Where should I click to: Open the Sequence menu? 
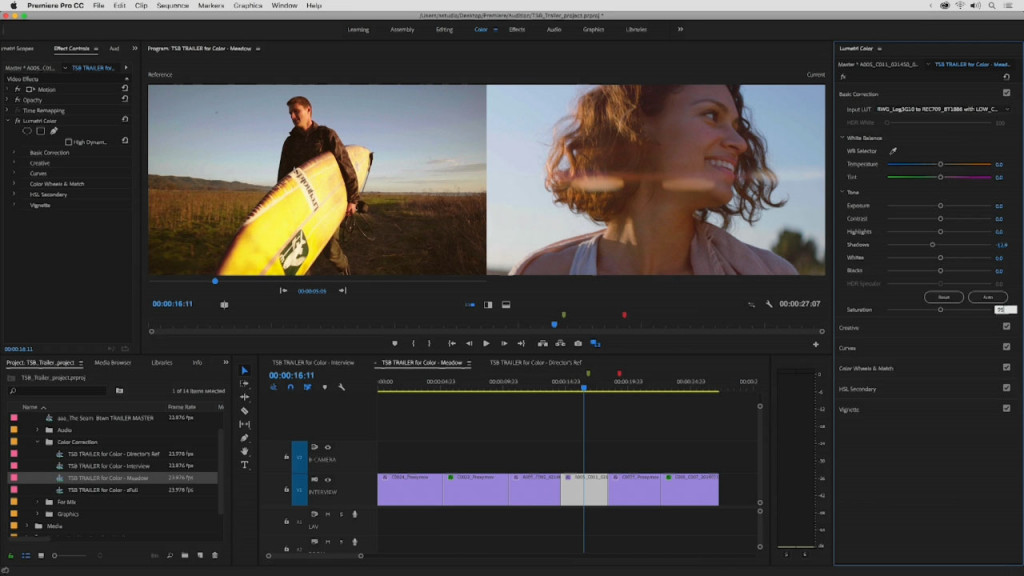(x=174, y=6)
